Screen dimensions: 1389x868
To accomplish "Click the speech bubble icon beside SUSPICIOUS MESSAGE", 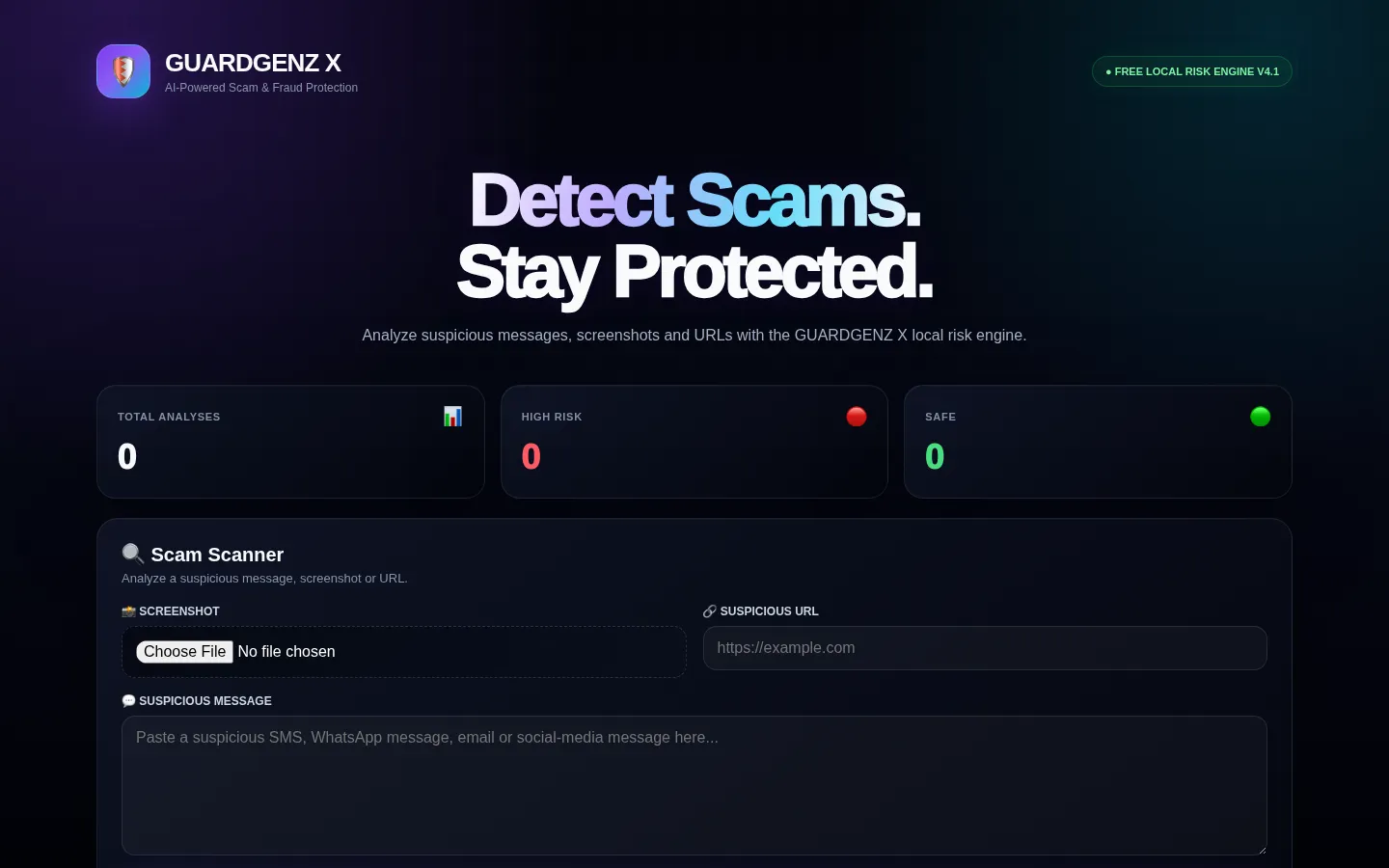I will point(128,701).
